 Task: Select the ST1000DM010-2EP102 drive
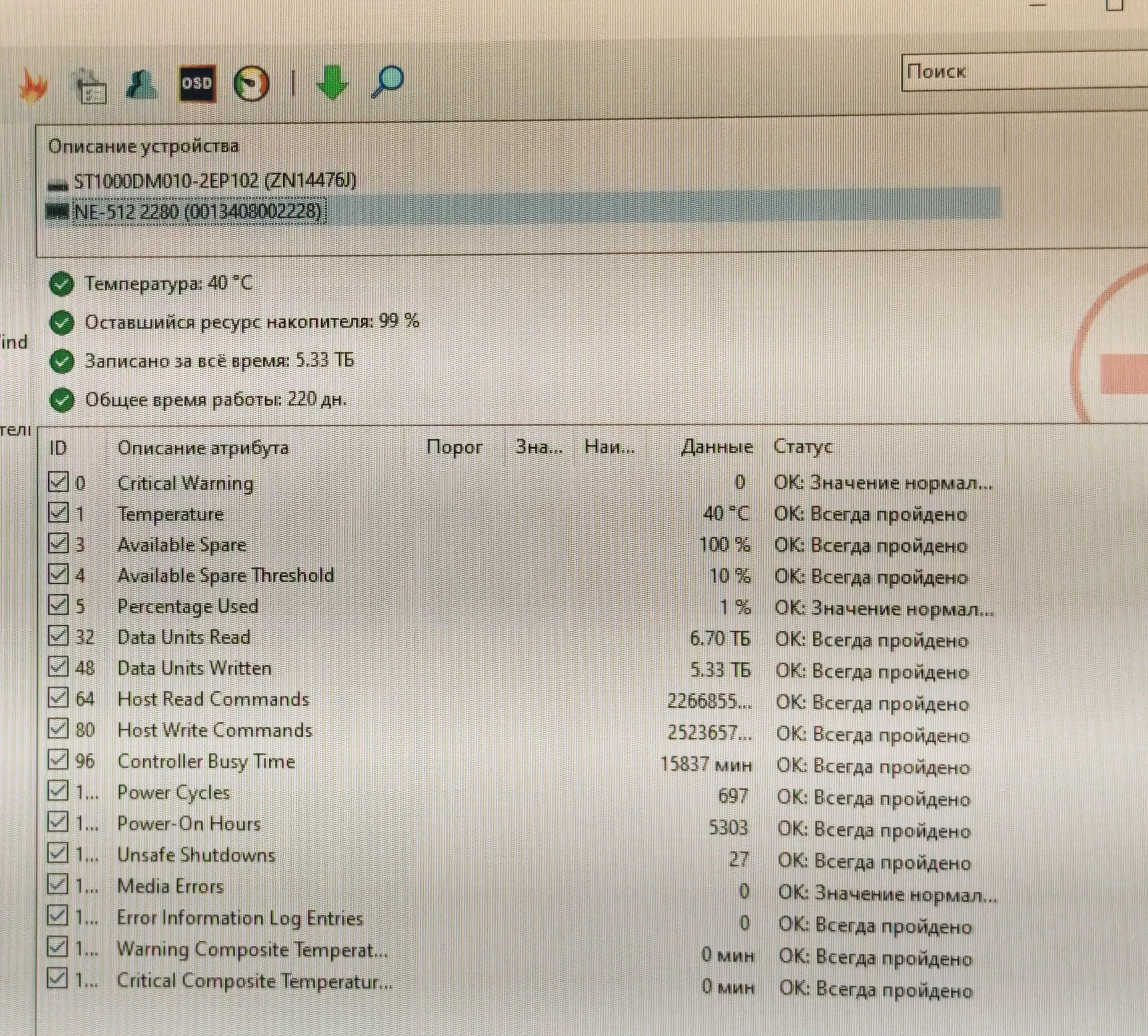214,181
